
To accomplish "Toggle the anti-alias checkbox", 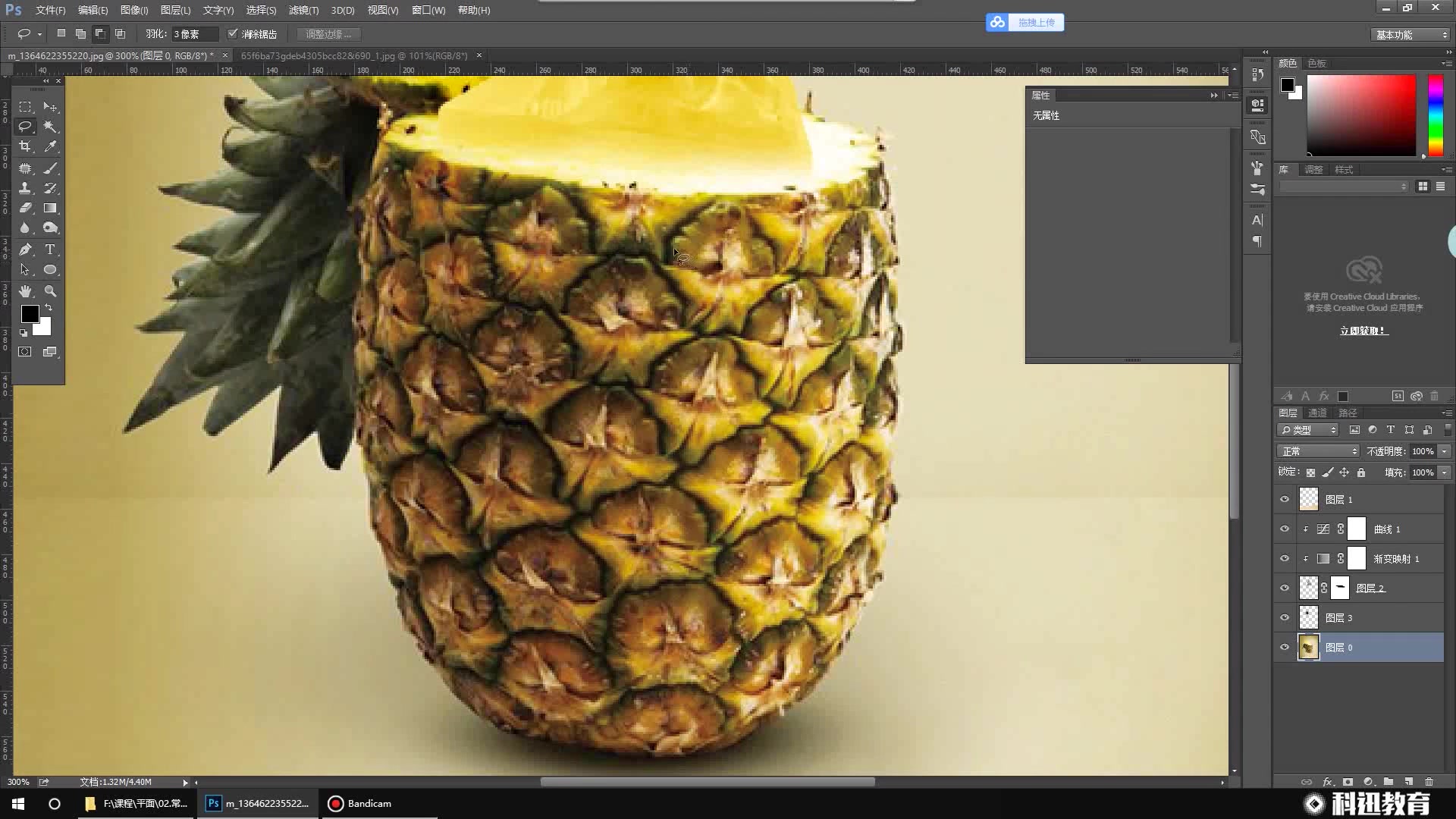I will pos(233,34).
